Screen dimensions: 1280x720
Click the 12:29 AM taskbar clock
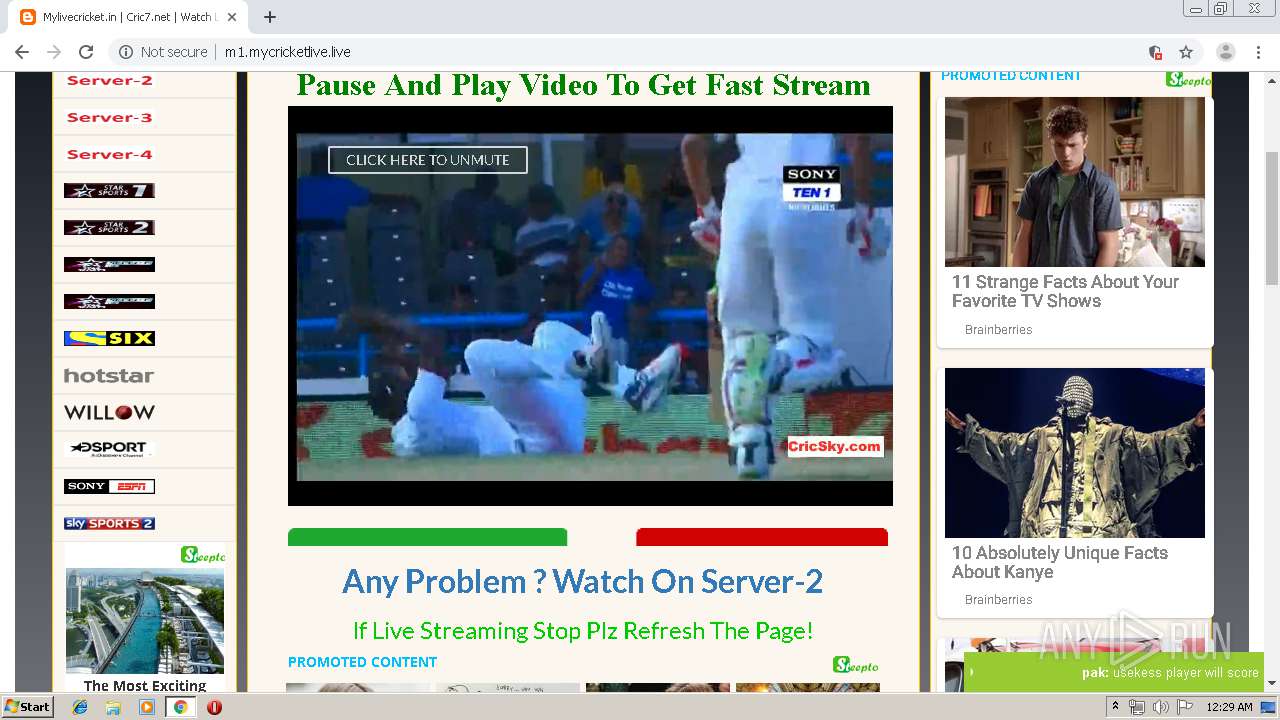coord(1229,707)
